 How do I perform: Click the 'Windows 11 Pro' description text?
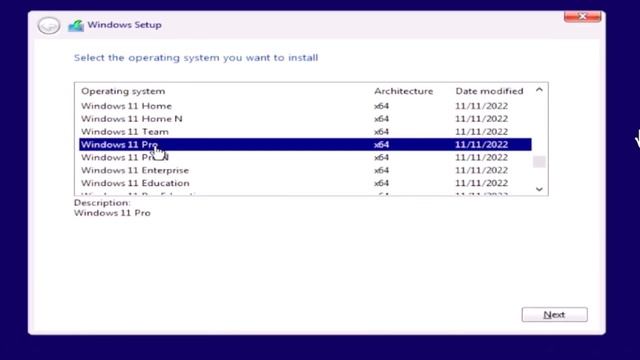(112, 213)
